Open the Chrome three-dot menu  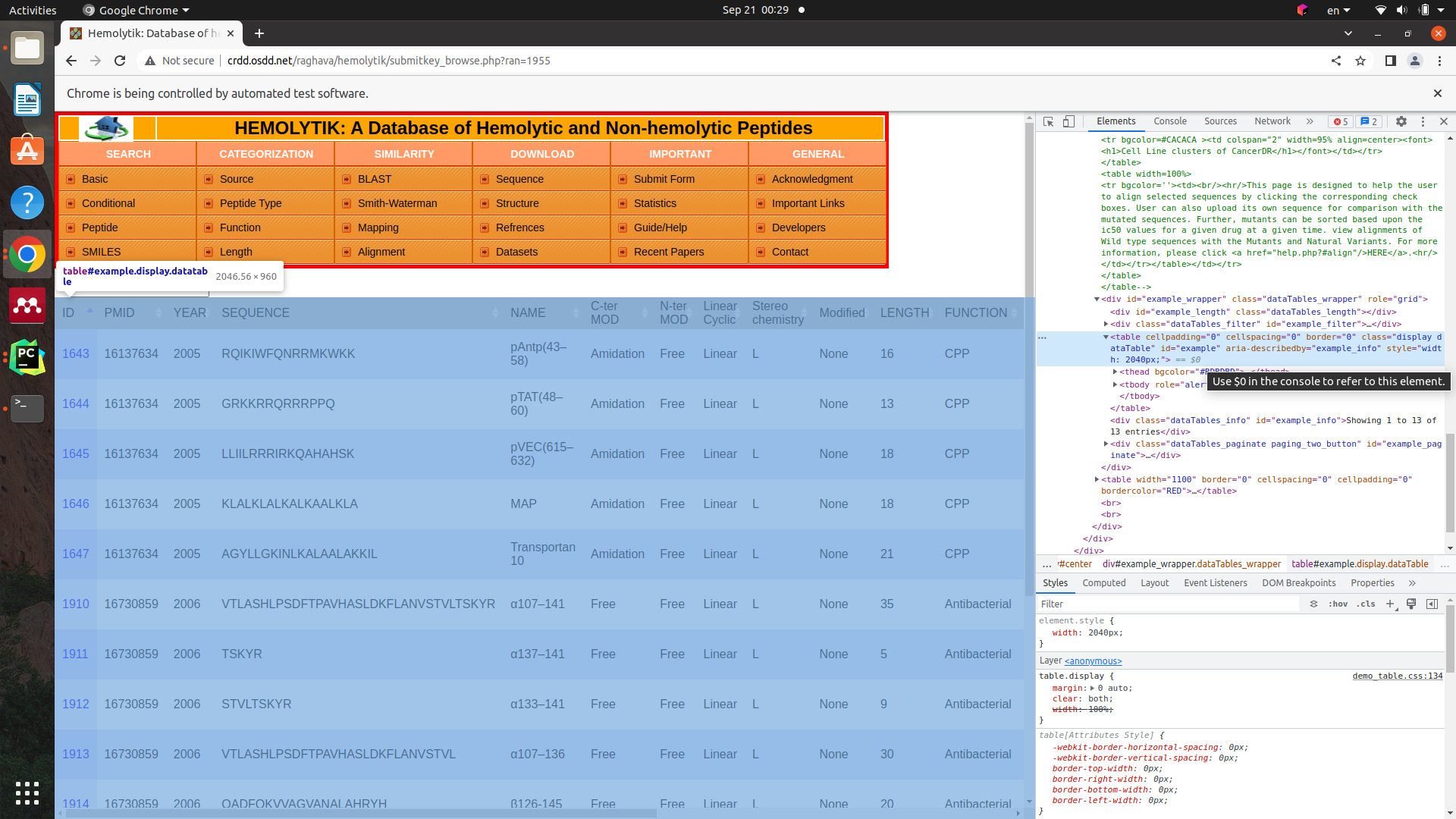[1439, 61]
